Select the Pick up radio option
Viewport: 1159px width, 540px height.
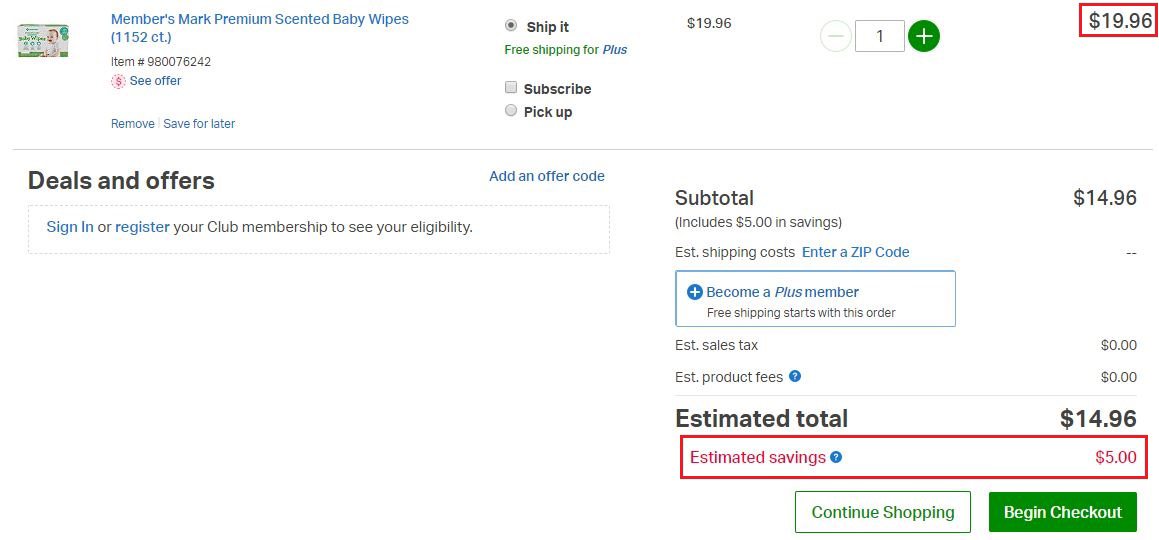511,111
